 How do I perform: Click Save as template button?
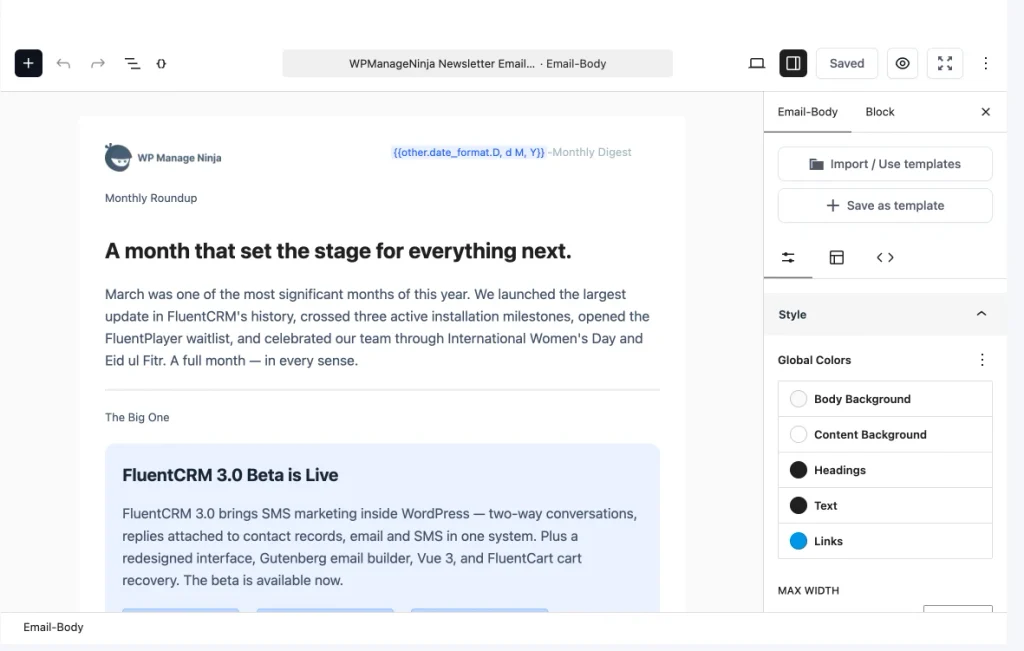885,206
